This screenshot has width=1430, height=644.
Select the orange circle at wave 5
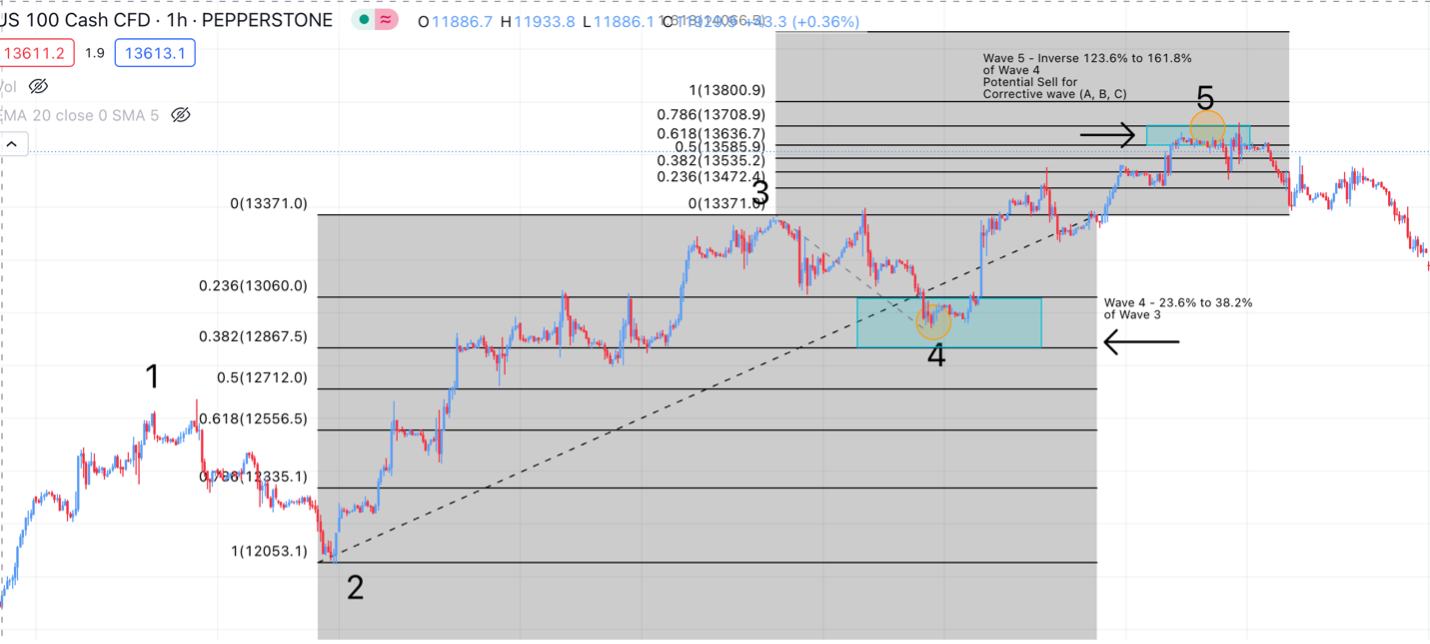click(1207, 126)
